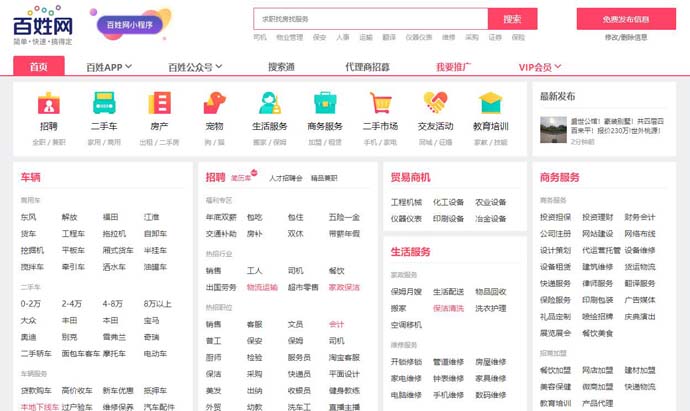Open the 家政保洁 highlighted link
The image size is (690, 411).
pos(344,287)
